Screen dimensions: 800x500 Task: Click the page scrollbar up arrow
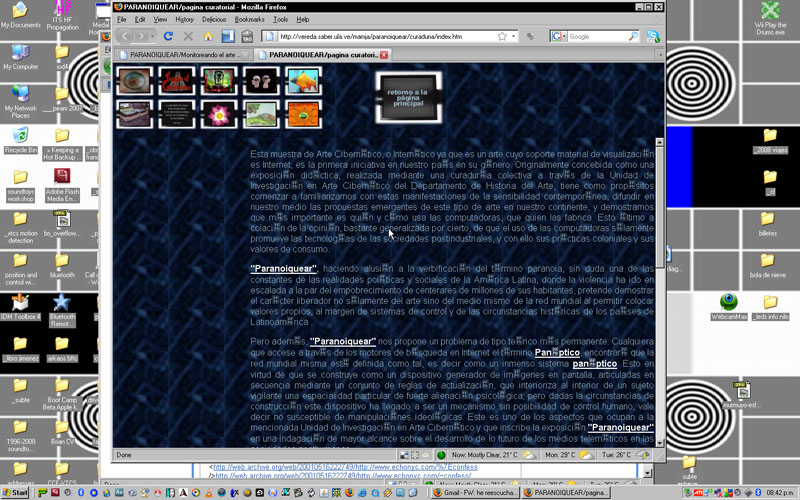[660, 142]
